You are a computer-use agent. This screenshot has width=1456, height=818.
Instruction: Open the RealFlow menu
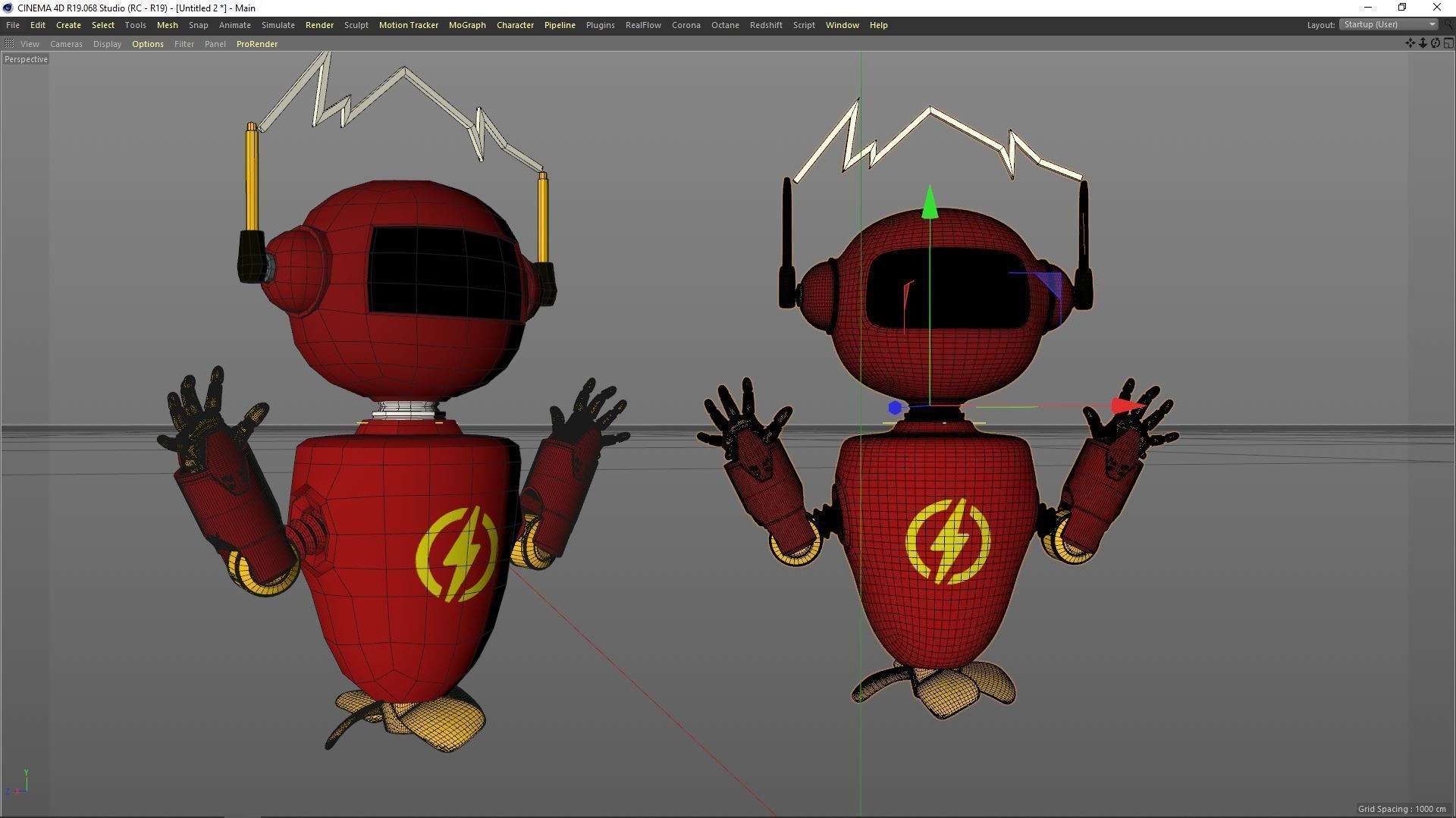click(x=643, y=25)
